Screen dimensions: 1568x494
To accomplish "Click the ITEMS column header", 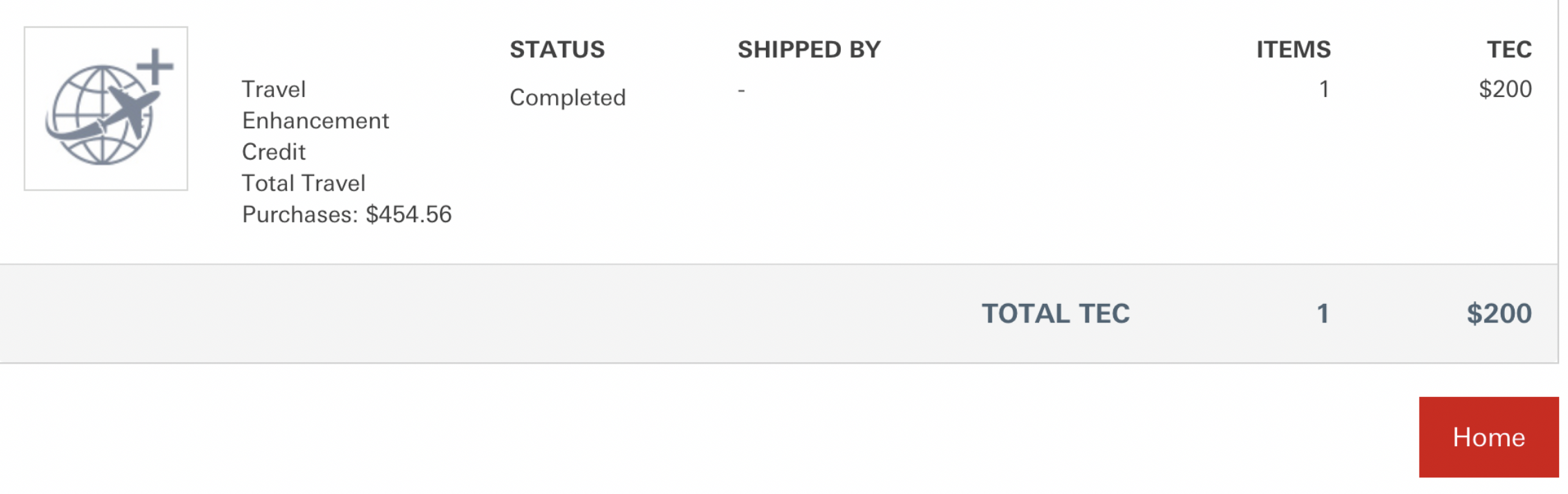I will click(1293, 49).
